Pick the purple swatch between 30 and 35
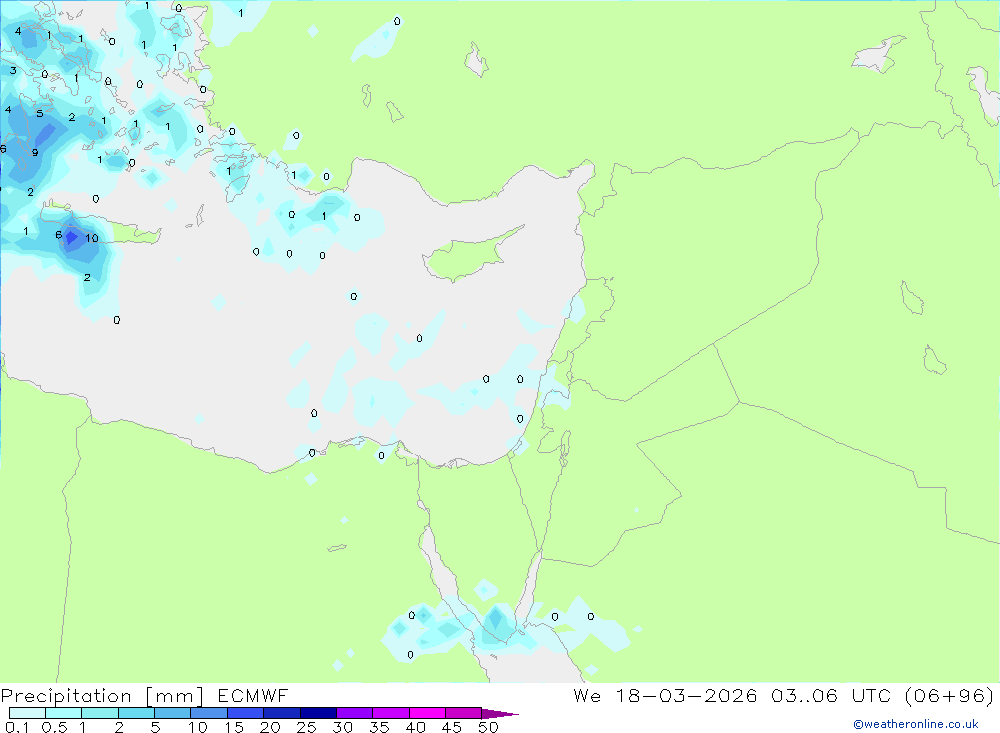 [354, 713]
